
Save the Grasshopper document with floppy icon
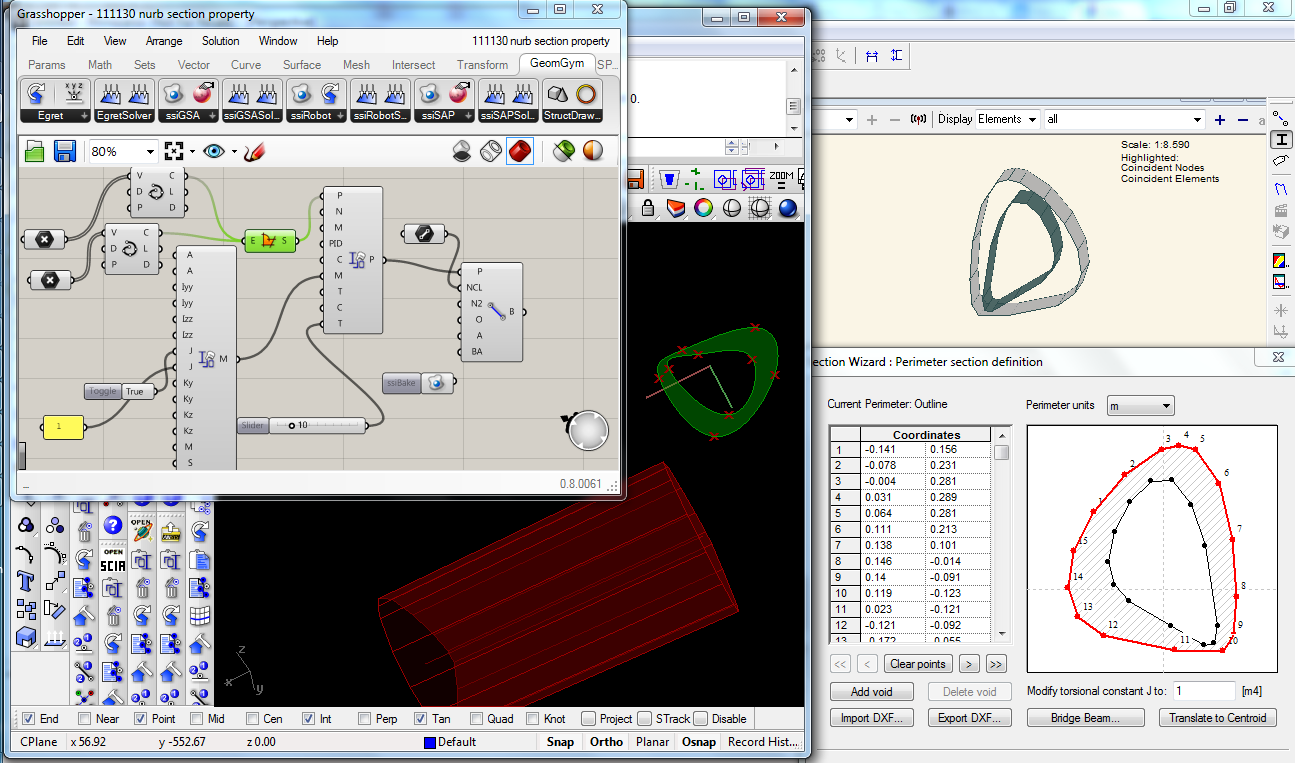tap(65, 151)
